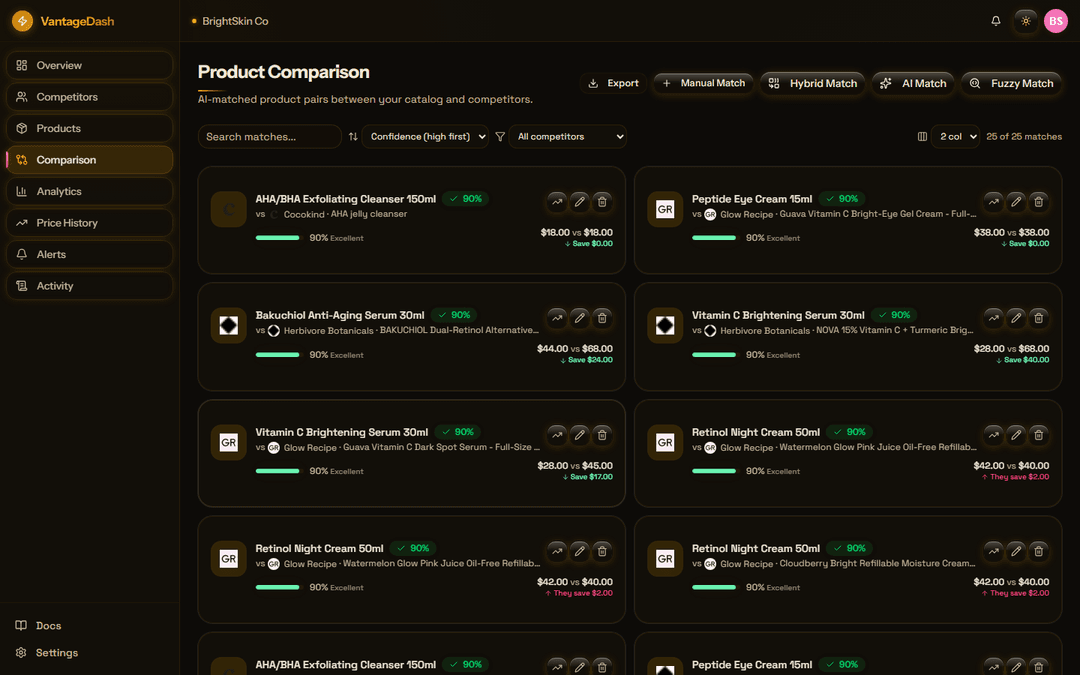The image size is (1080, 675).
Task: Switch to the Analytics section
Action: (x=88, y=191)
